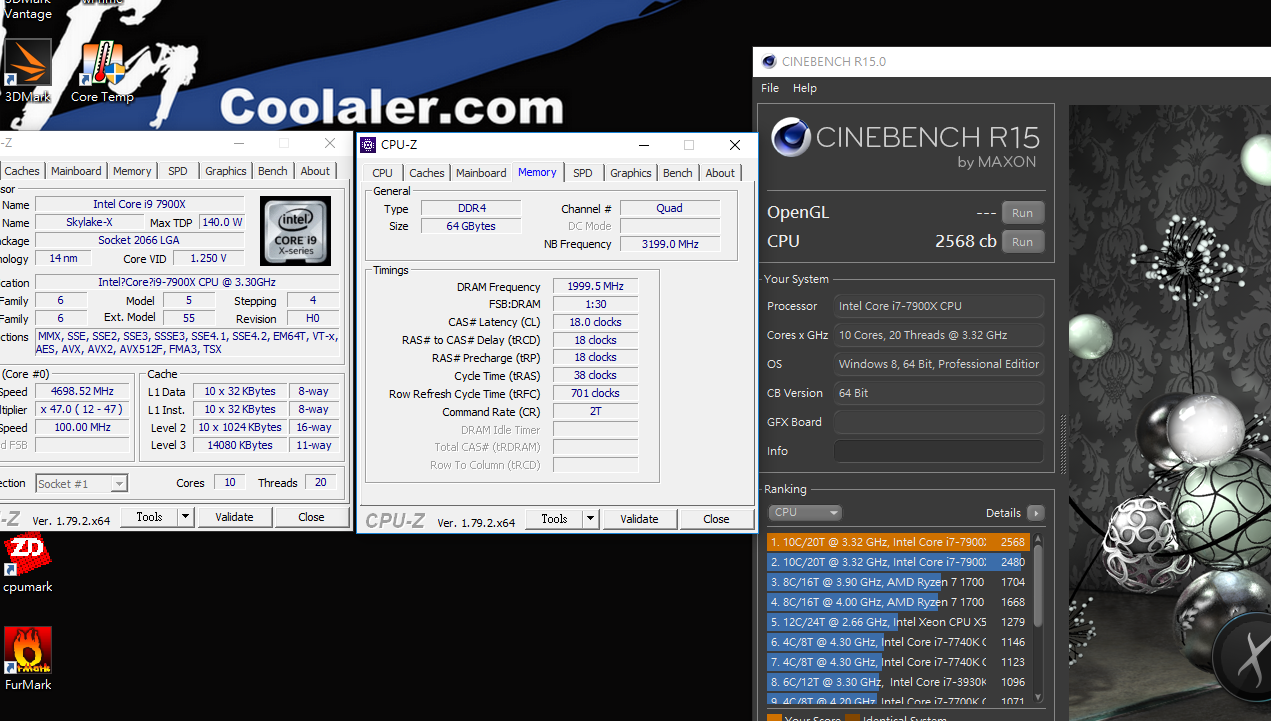The image size is (1271, 721).
Task: Click the Cycle Time value 38 clocks
Action: point(595,376)
